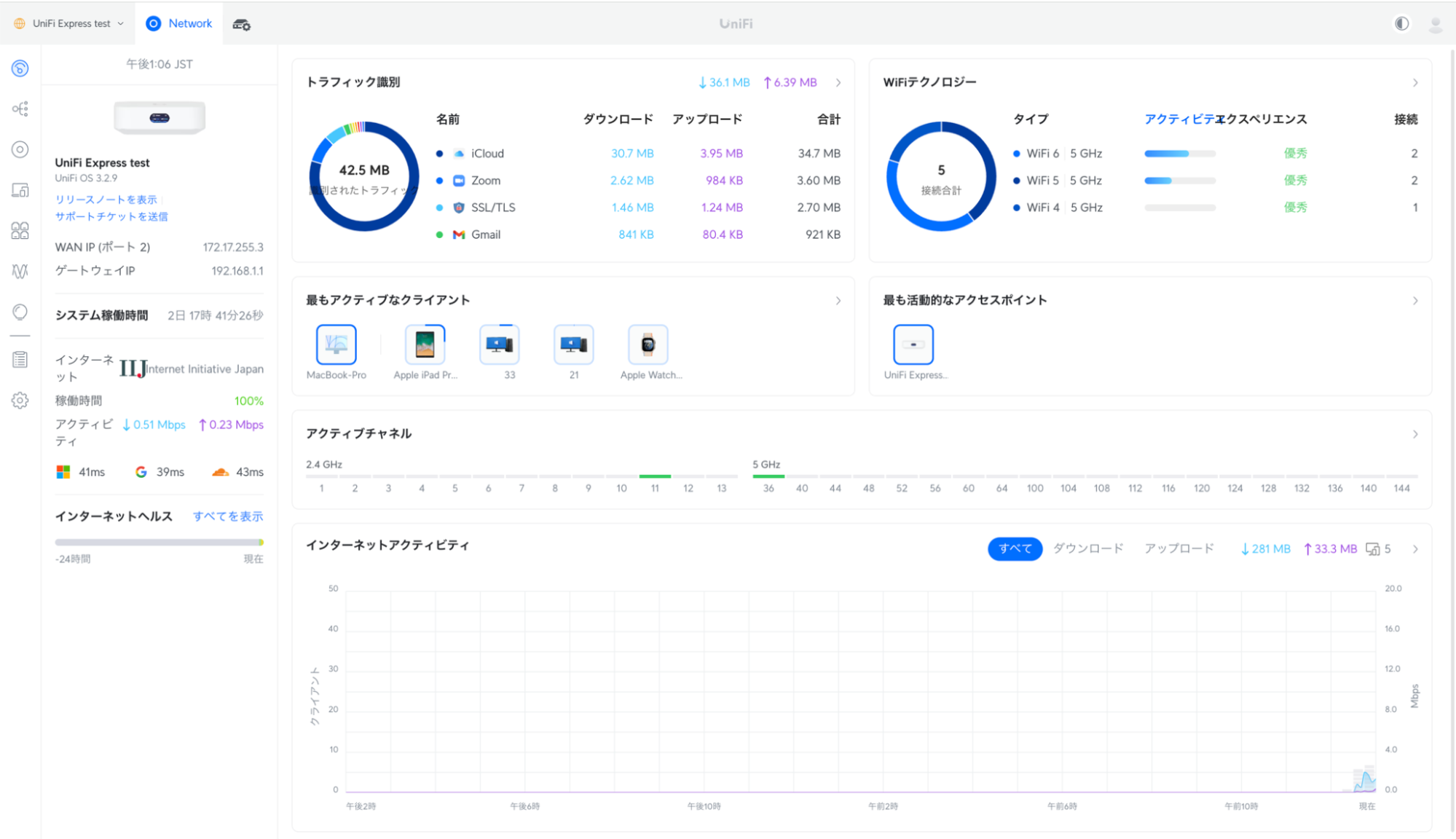Open the UniFi Devices sidebar icon
The image size is (1456, 839).
click(20, 149)
